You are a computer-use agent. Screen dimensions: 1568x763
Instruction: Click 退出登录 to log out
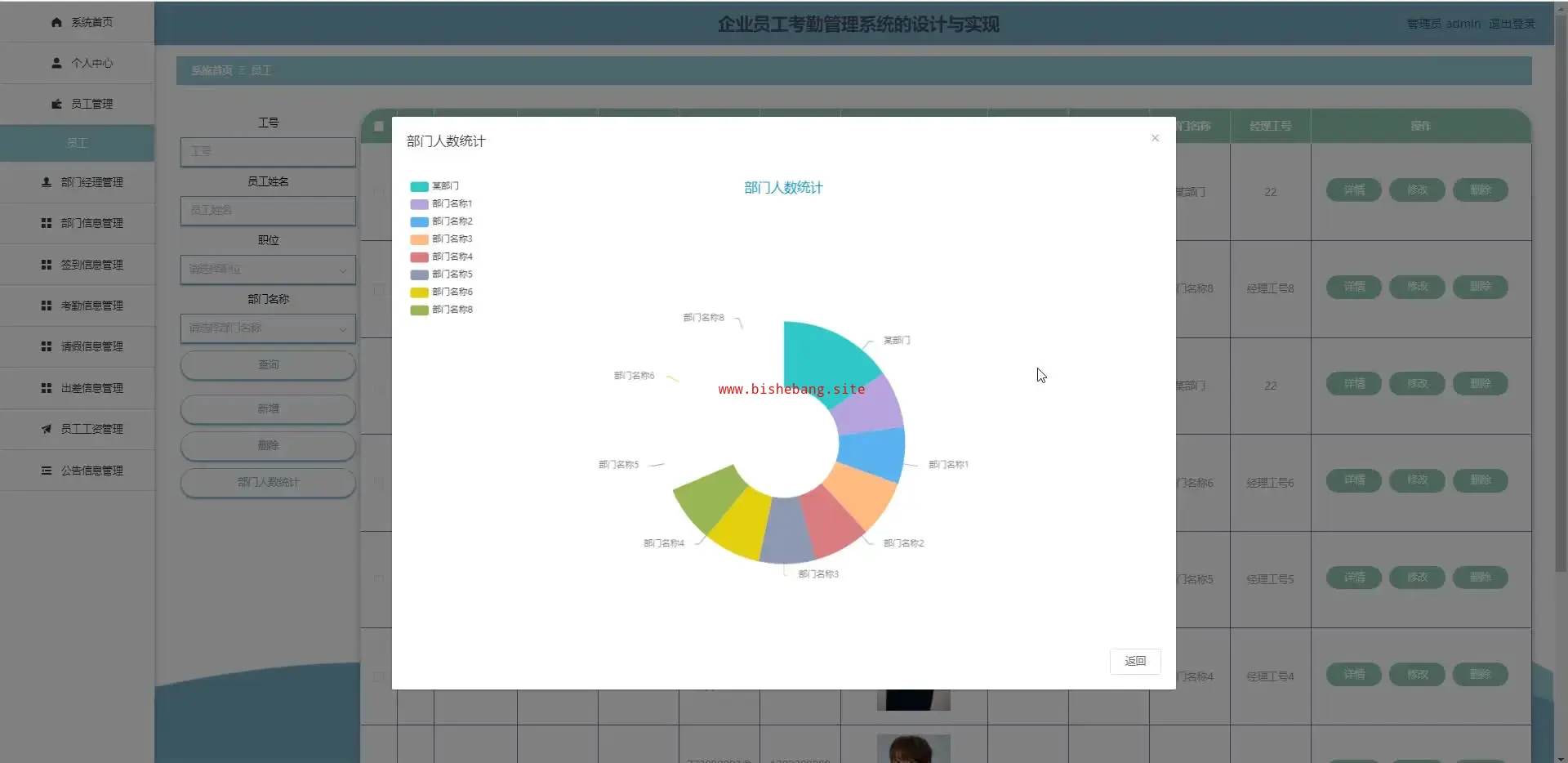click(1512, 24)
